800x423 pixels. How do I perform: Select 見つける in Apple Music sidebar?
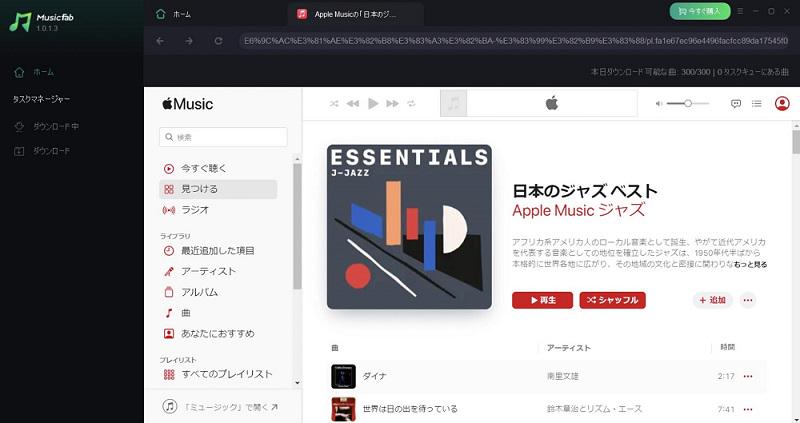tap(218, 189)
